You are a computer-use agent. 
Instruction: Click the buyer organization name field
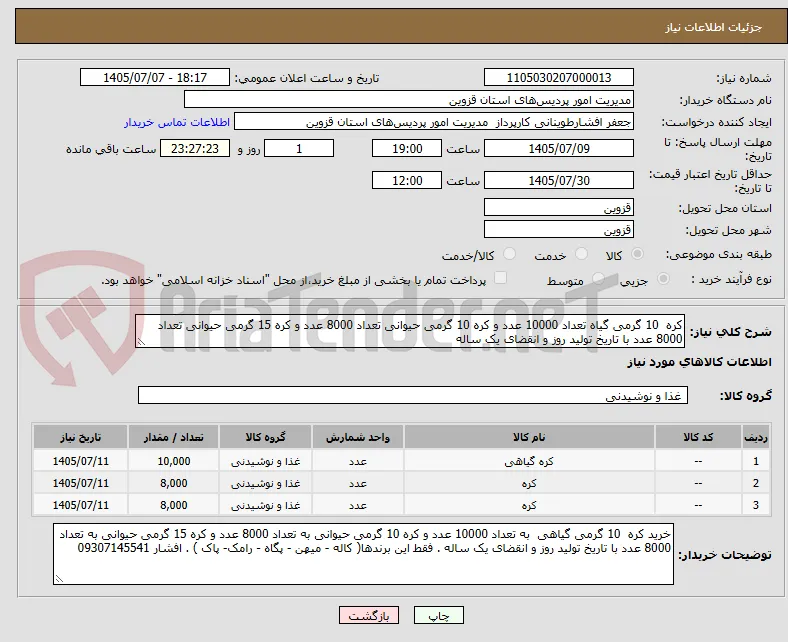tap(409, 100)
